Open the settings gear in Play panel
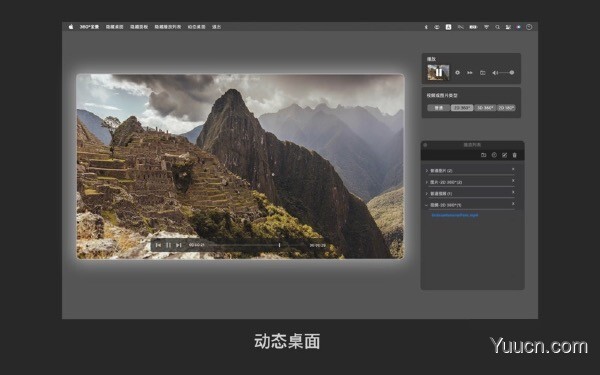This screenshot has height=375, width=600. click(x=457, y=72)
